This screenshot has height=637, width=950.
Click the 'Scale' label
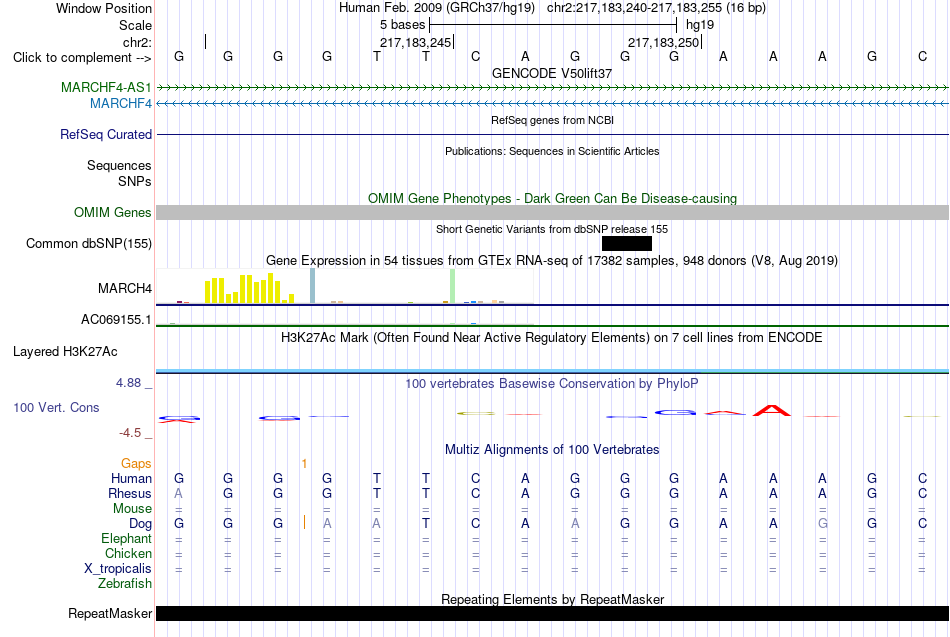tap(135, 25)
